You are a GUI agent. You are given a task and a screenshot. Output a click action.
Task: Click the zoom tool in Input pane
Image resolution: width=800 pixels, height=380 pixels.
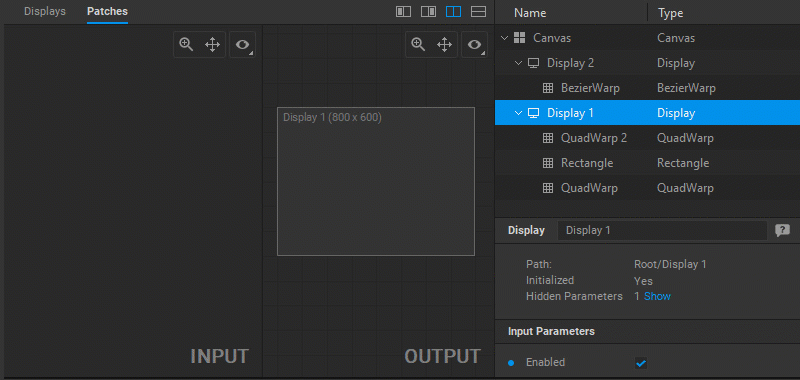186,44
